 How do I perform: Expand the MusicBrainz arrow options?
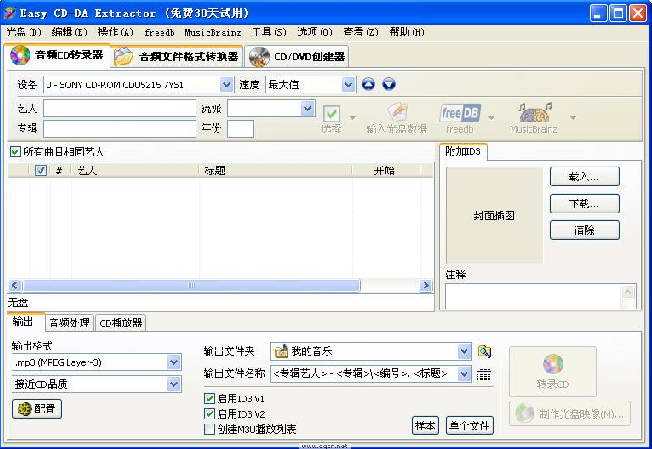573,118
